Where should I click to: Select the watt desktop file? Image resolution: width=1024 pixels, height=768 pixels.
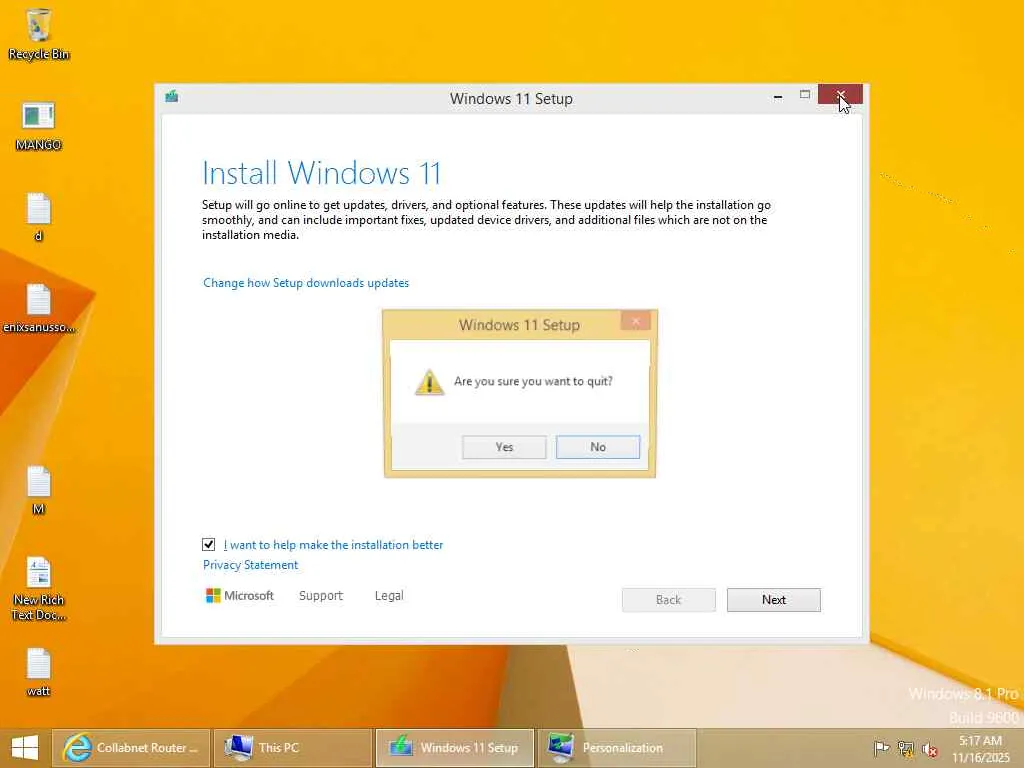39,673
